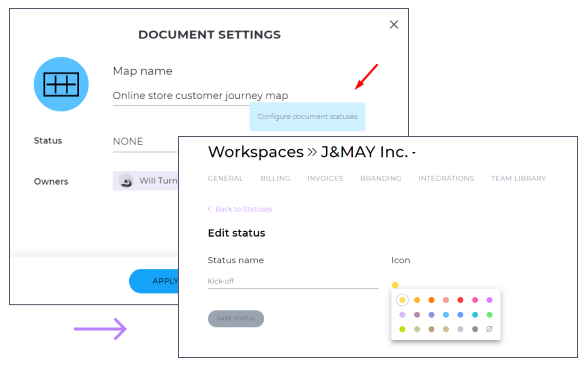Switch to the BILLING tab
Viewport: 586px width, 371px height.
[x=275, y=179]
